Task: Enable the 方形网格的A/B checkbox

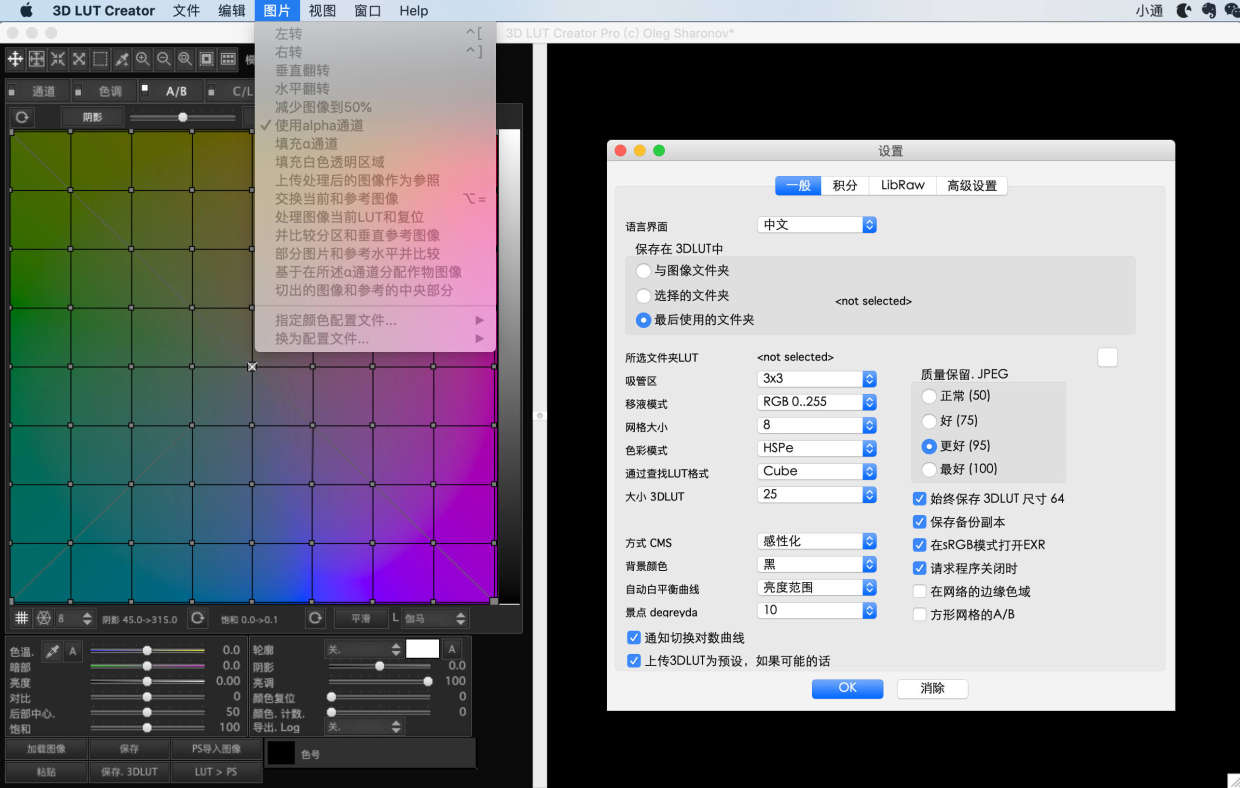Action: (920, 614)
